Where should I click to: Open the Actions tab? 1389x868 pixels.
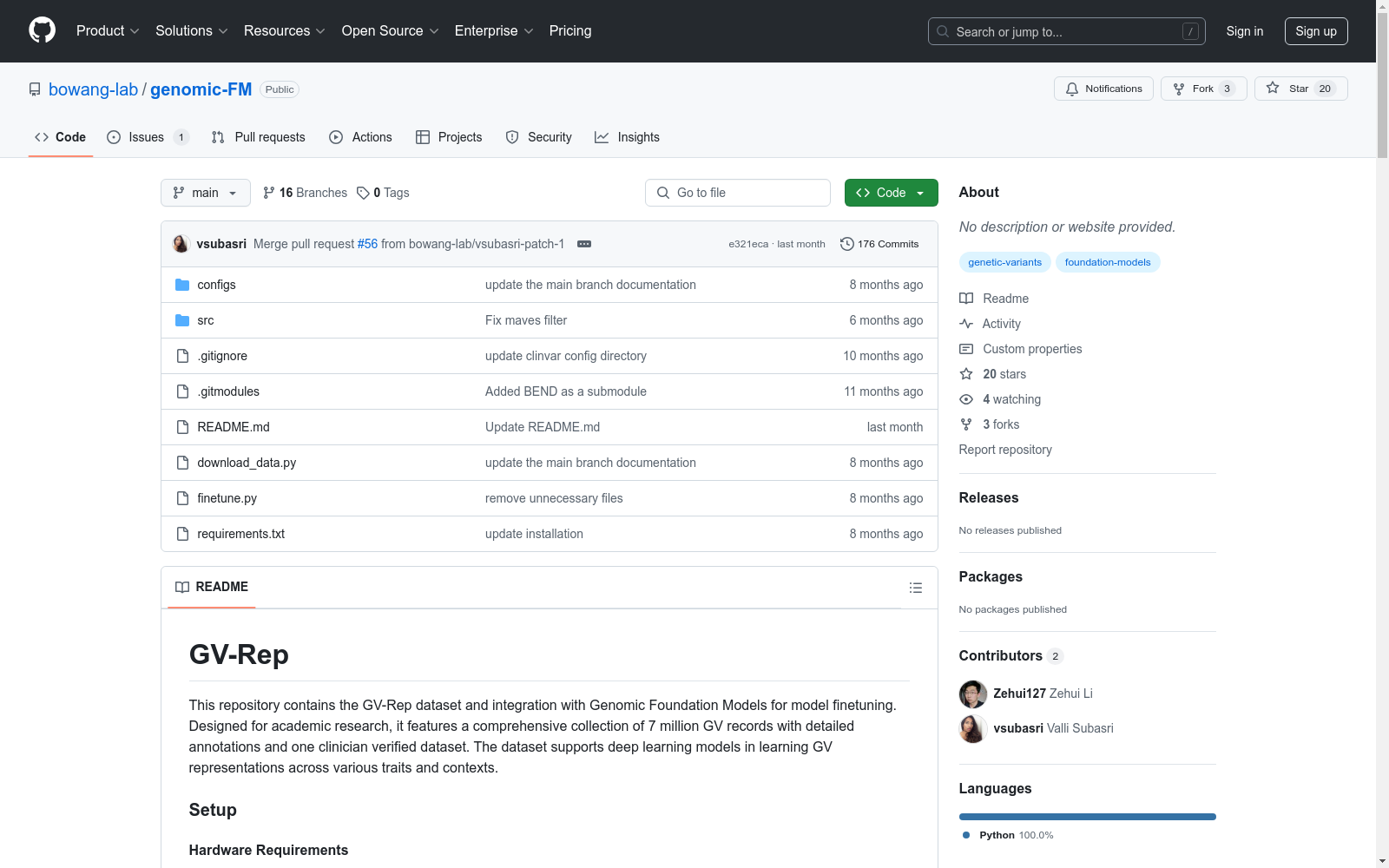click(361, 137)
